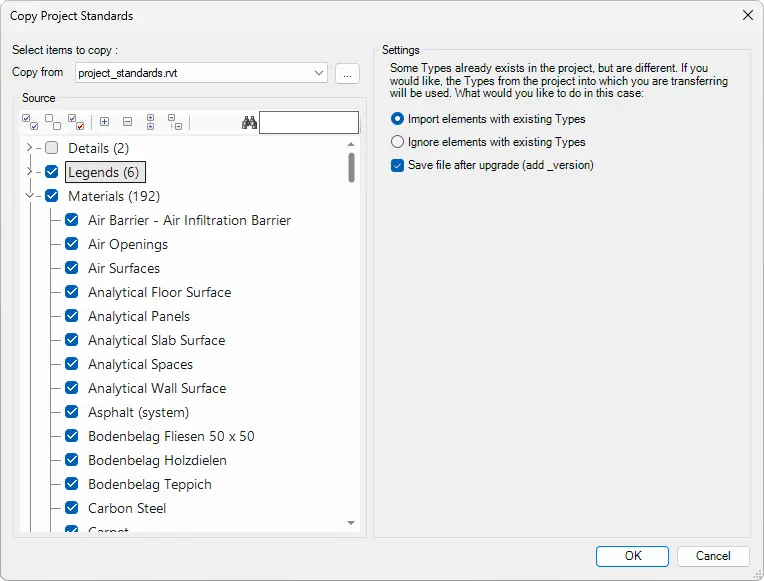
Task: Toggle Save file after upgrade checkbox
Action: (x=398, y=165)
